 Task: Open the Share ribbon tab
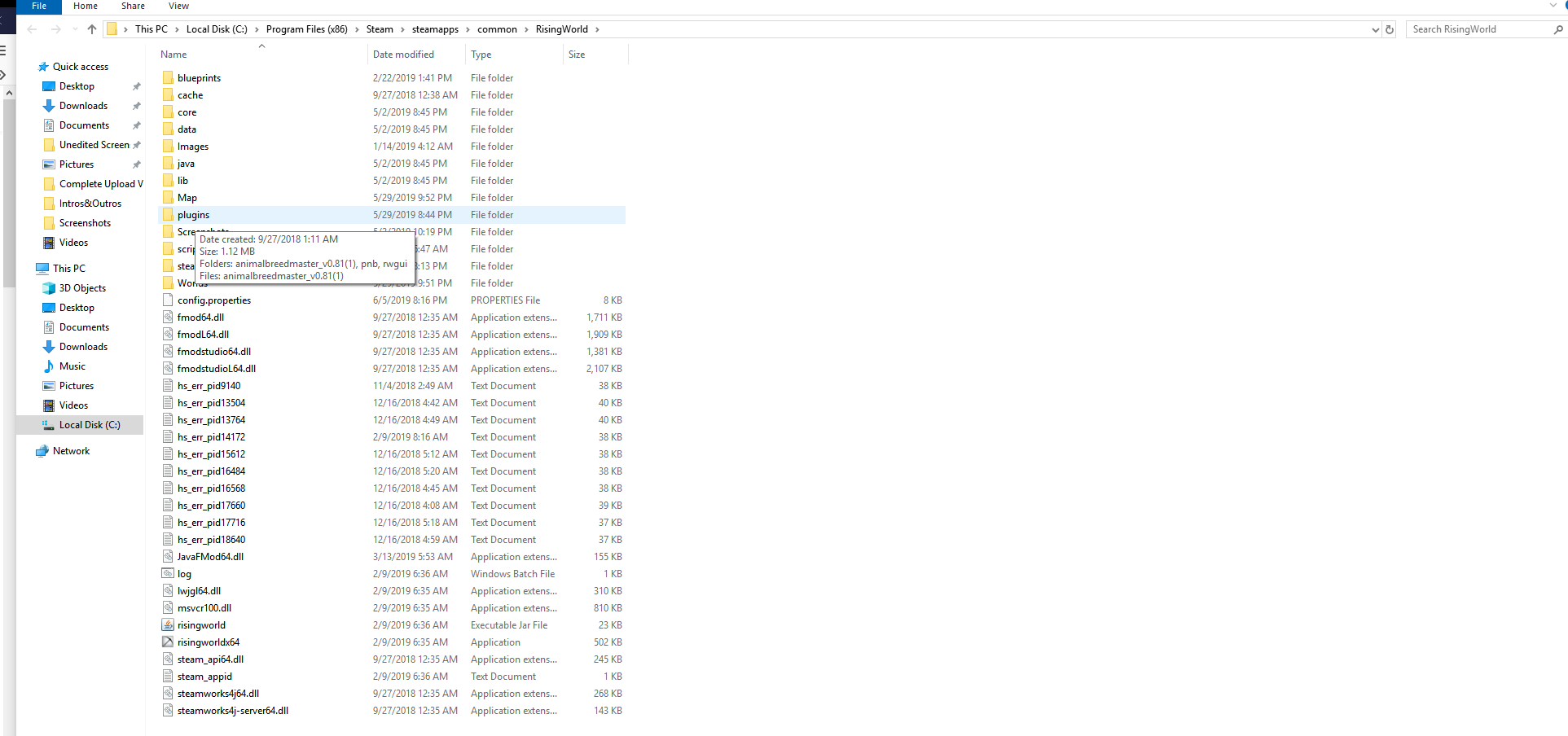click(x=133, y=6)
